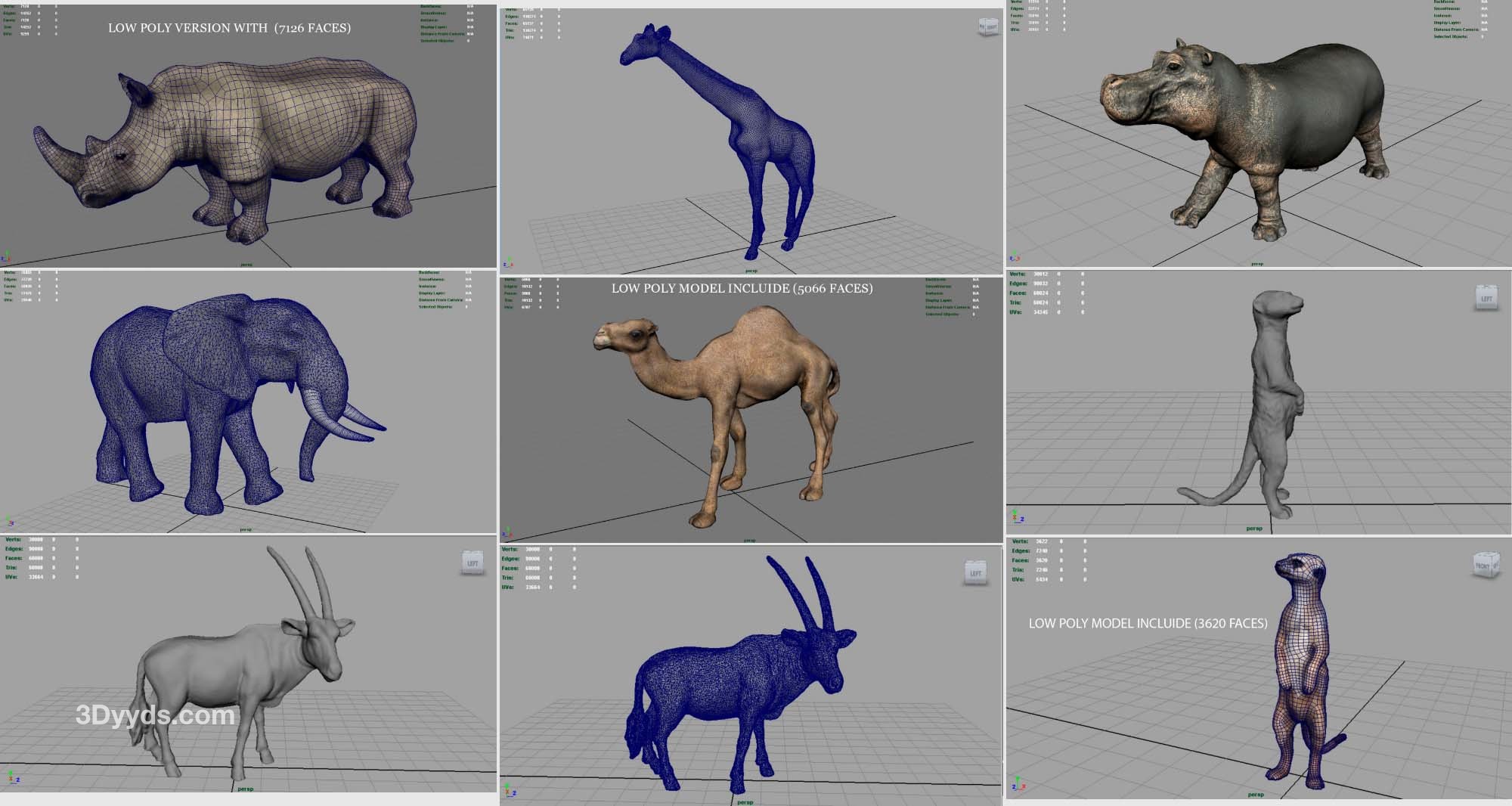Click the persp label under the wireframe oryx
Screen dimensions: 1512x806
pos(745,802)
